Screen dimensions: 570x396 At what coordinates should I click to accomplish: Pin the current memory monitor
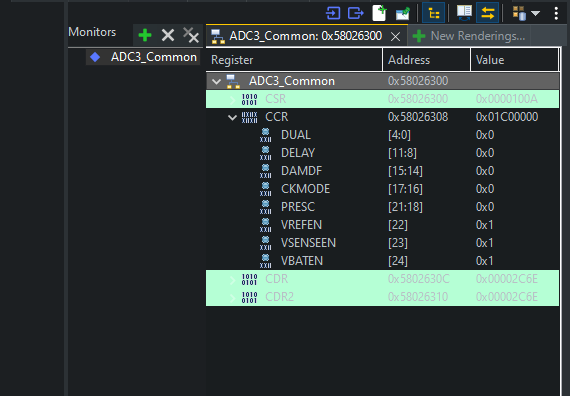403,13
